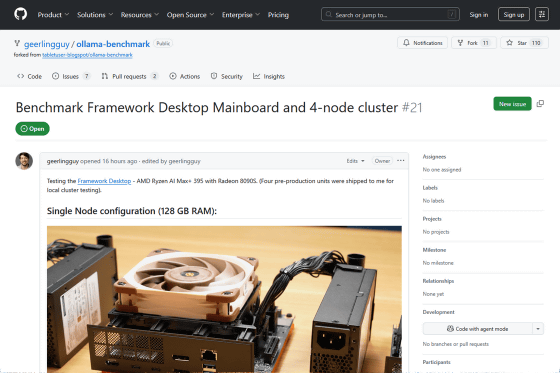Open the three-dot comment options menu
The height and width of the screenshot is (373, 560).
coord(401,161)
